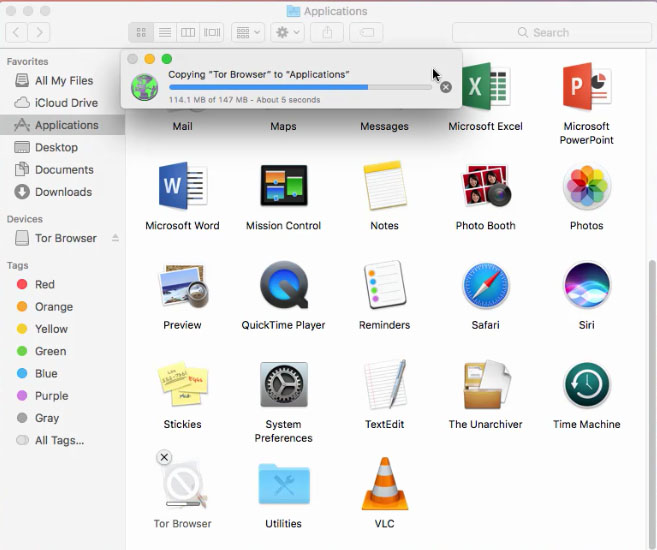Open the Preview app icon

182,285
